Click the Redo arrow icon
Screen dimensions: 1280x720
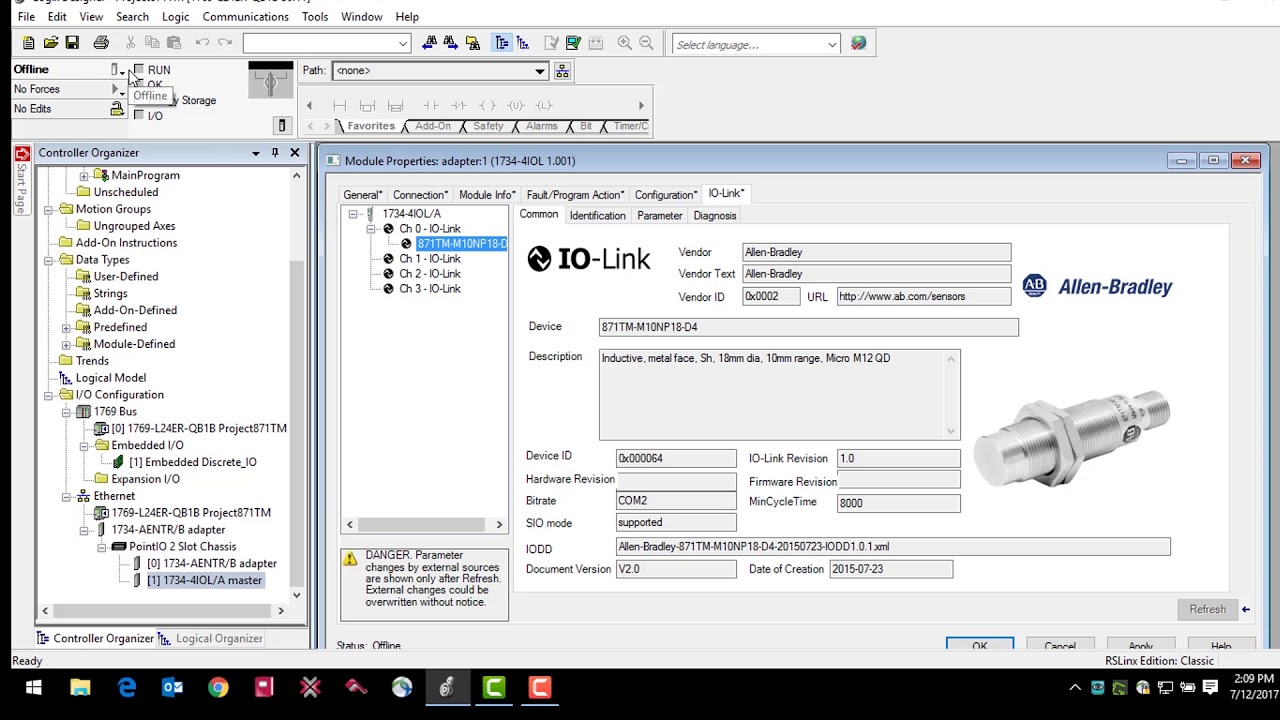[225, 43]
